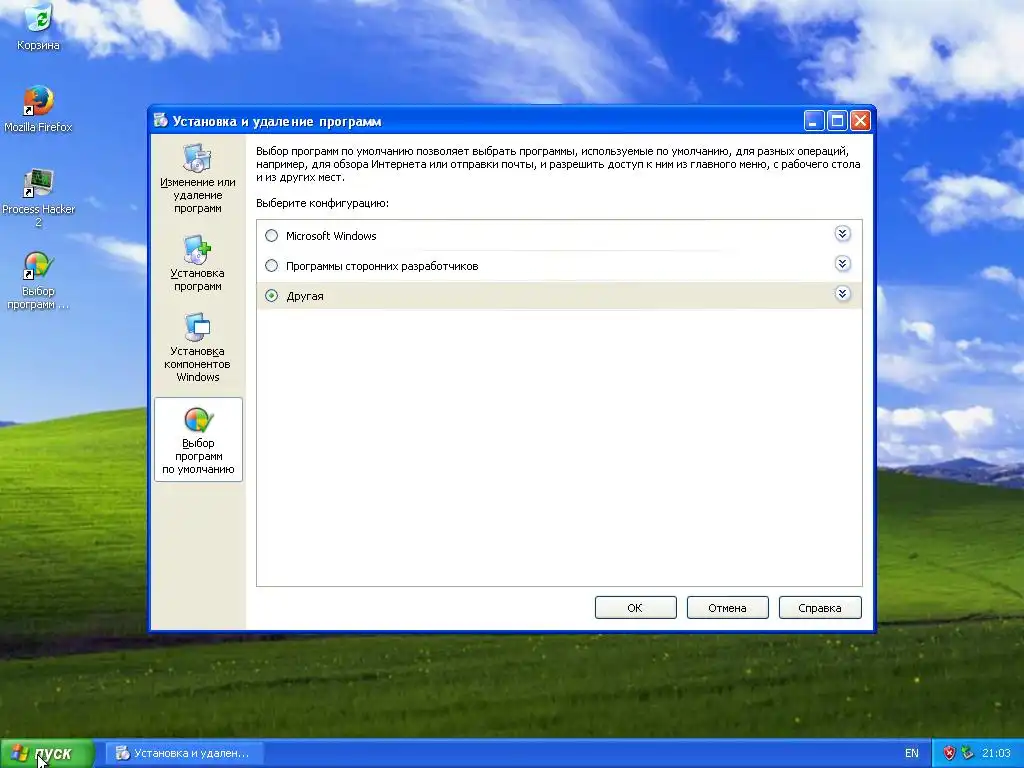This screenshot has width=1024, height=768.
Task: Click the tray icon next to the clock
Action: coord(968,753)
